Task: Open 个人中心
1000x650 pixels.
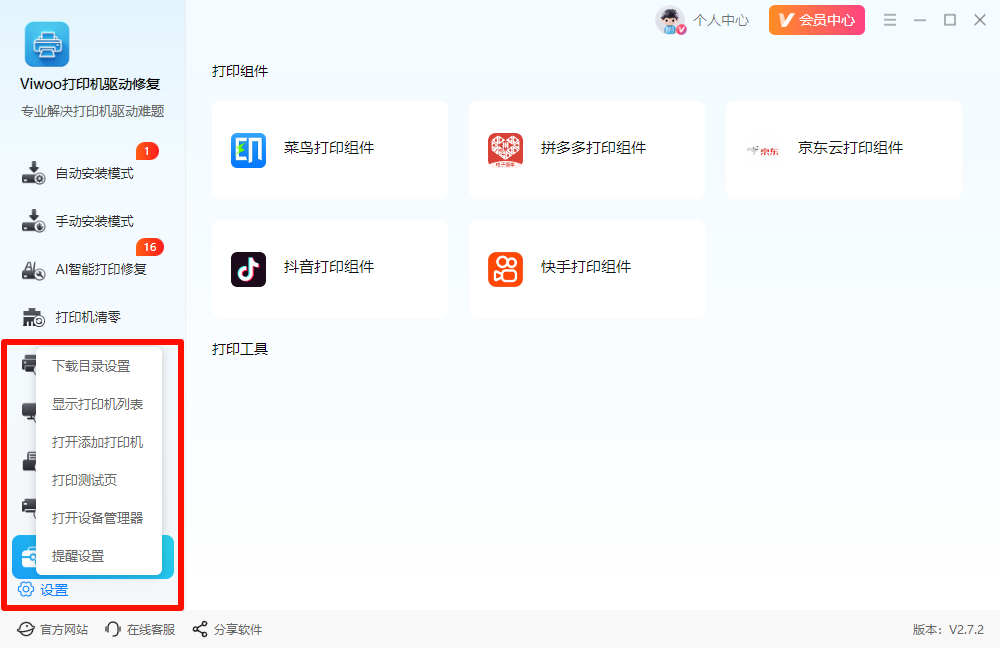Action: pos(721,20)
